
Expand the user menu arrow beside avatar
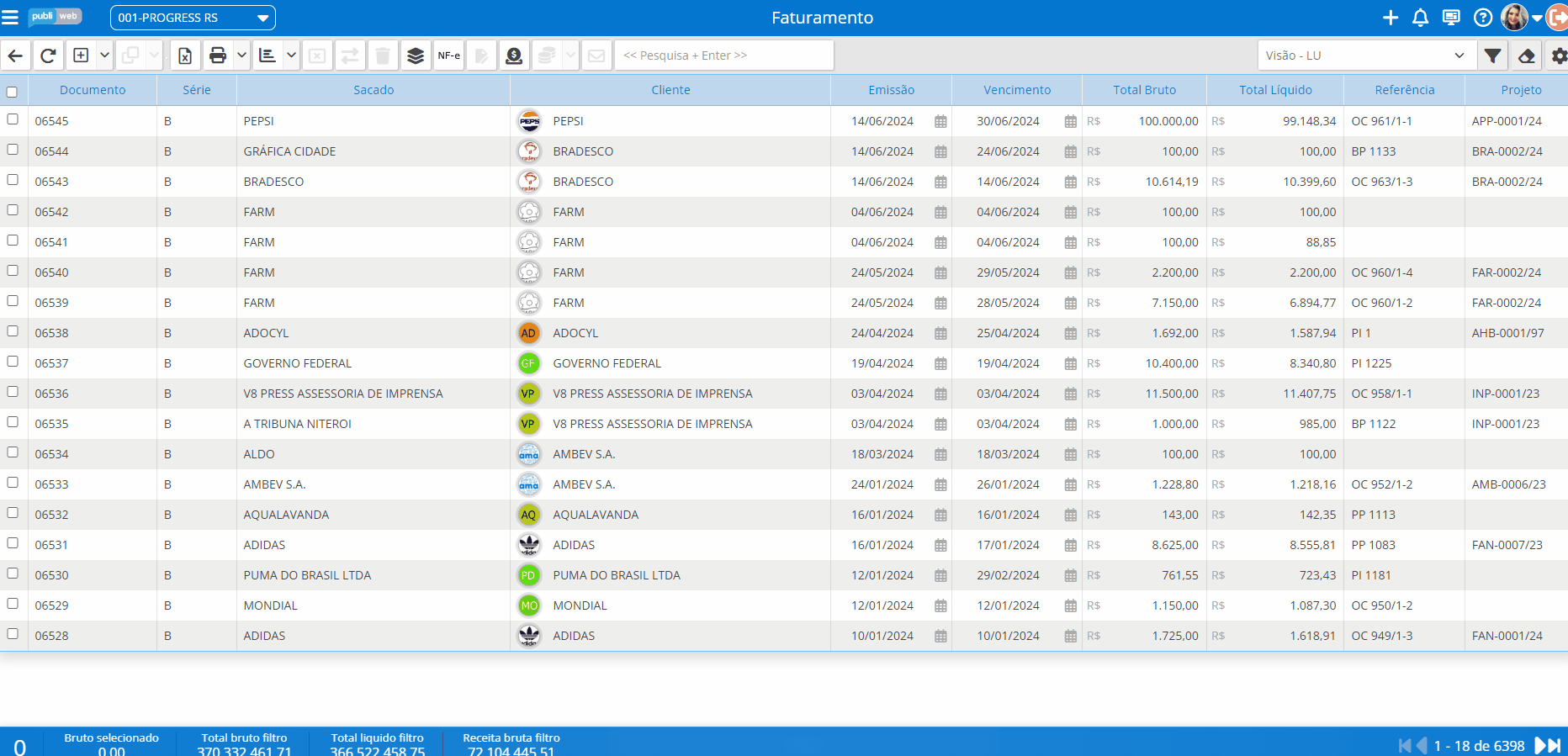point(1537,19)
